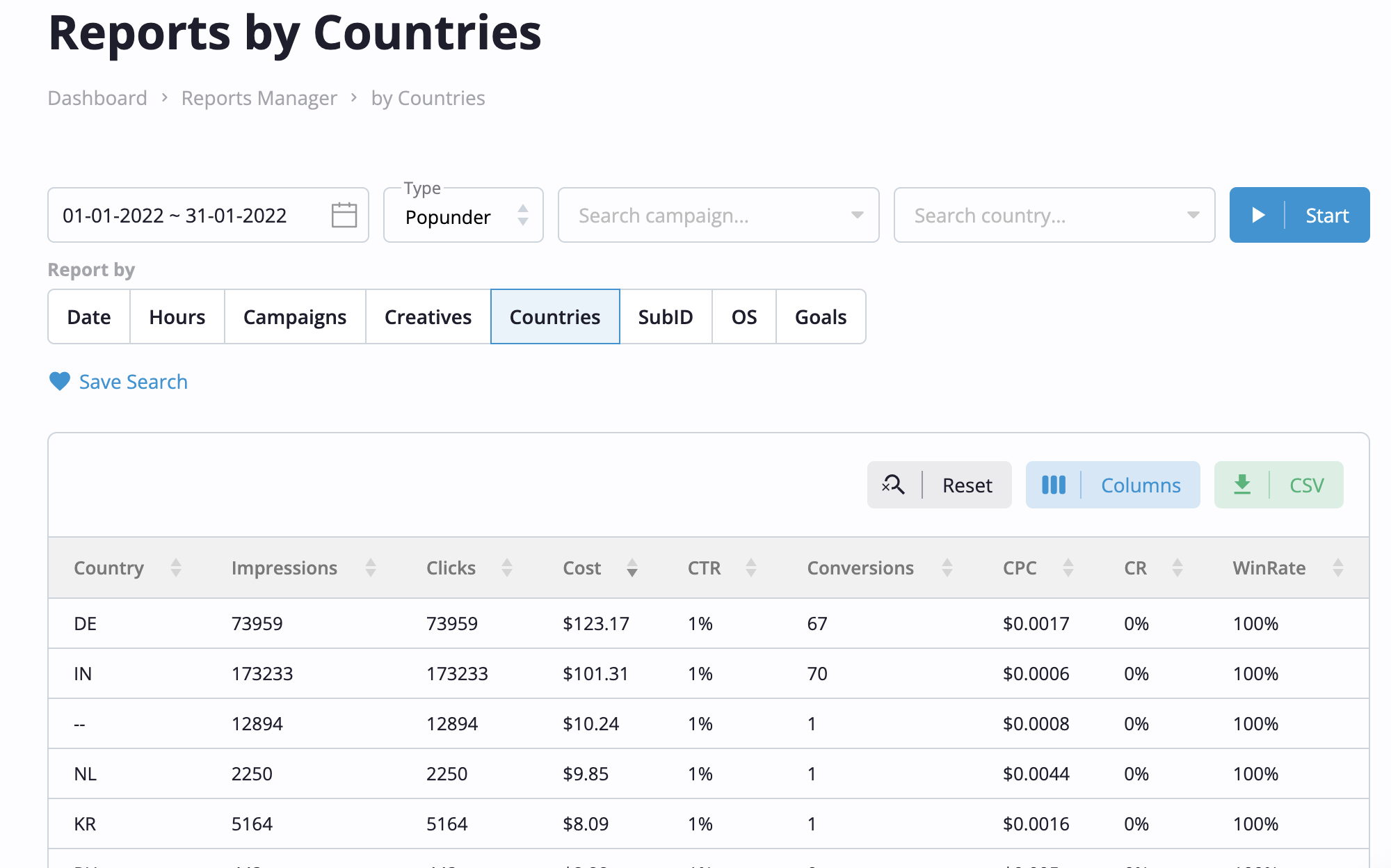1391x868 pixels.
Task: Select the Countries report tab
Action: tap(555, 316)
